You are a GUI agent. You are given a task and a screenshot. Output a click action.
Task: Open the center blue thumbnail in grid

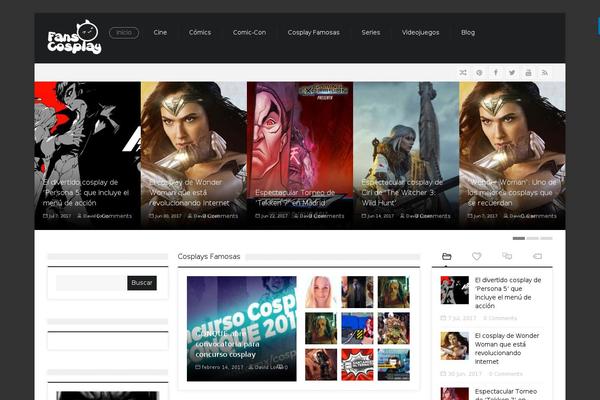[x=357, y=328]
